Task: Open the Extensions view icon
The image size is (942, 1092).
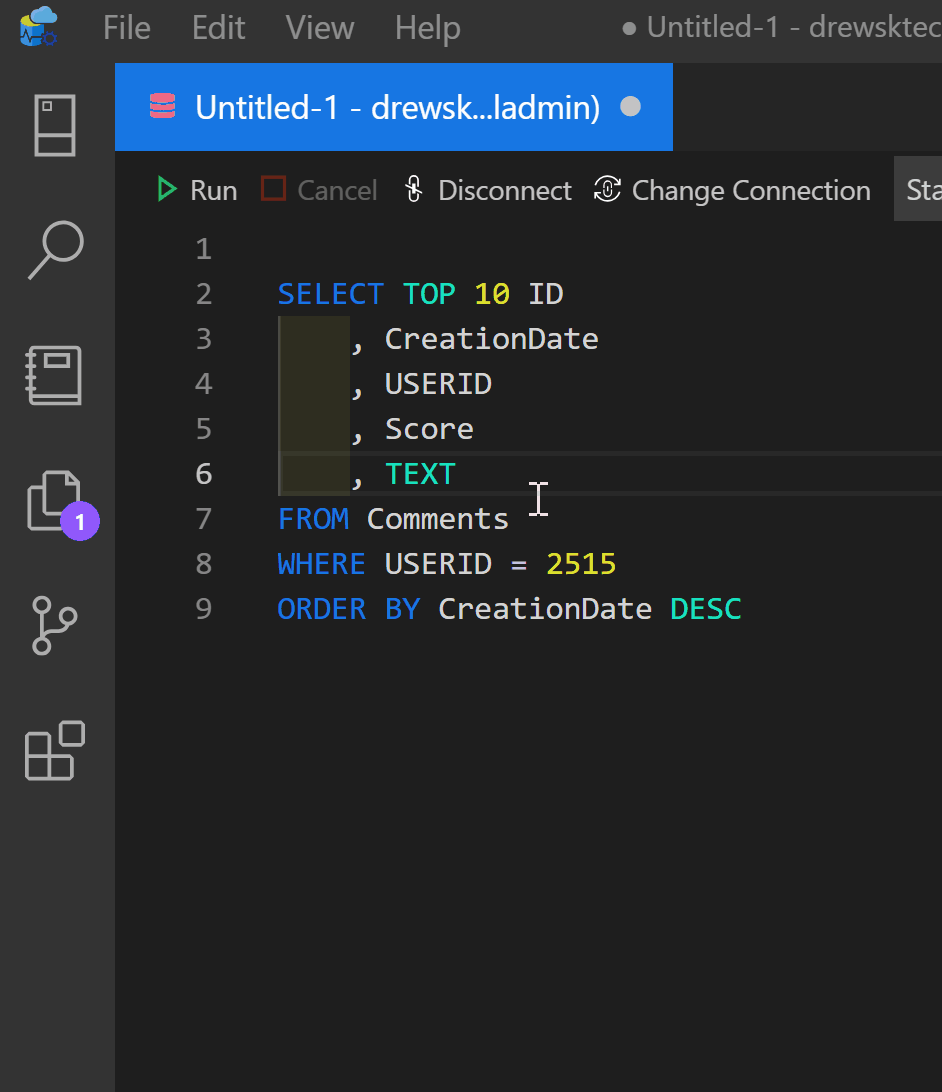Action: 55,750
